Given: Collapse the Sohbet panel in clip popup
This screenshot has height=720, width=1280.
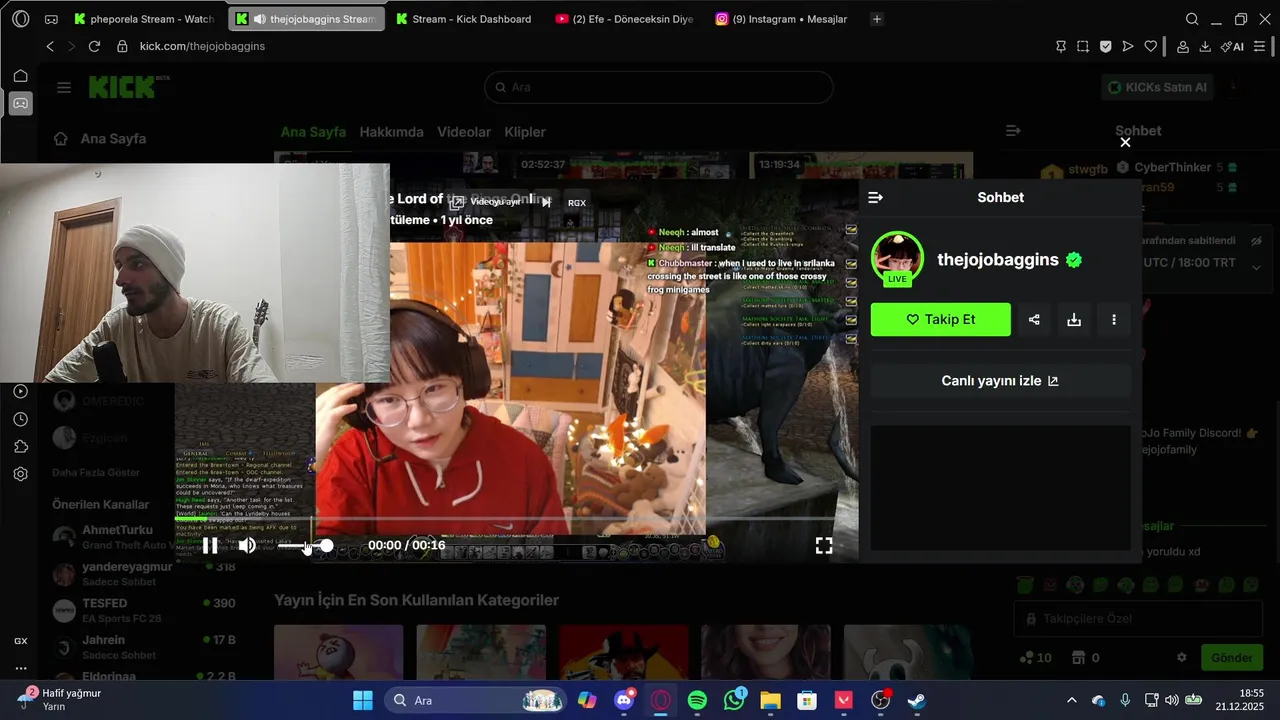Looking at the screenshot, I should (875, 197).
